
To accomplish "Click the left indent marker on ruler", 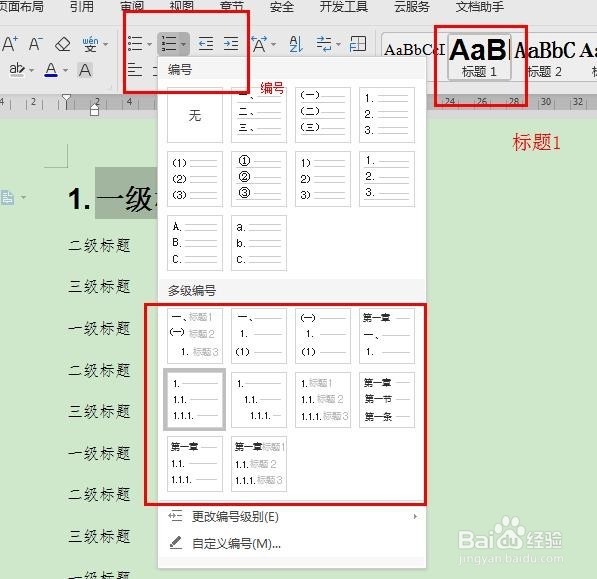I will (x=94, y=110).
